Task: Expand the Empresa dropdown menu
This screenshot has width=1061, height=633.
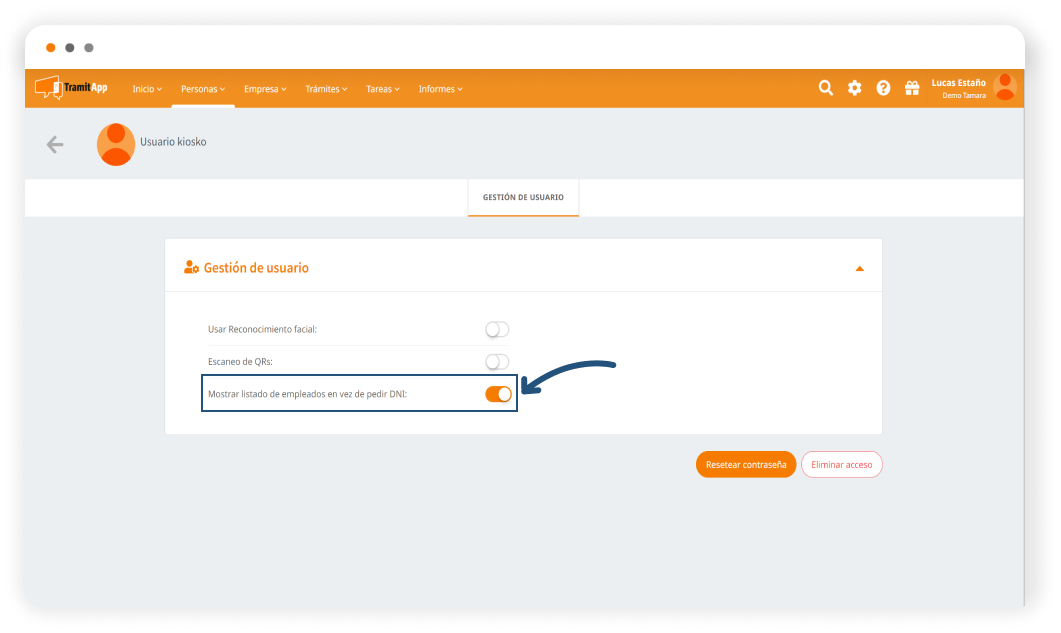Action: [x=265, y=89]
